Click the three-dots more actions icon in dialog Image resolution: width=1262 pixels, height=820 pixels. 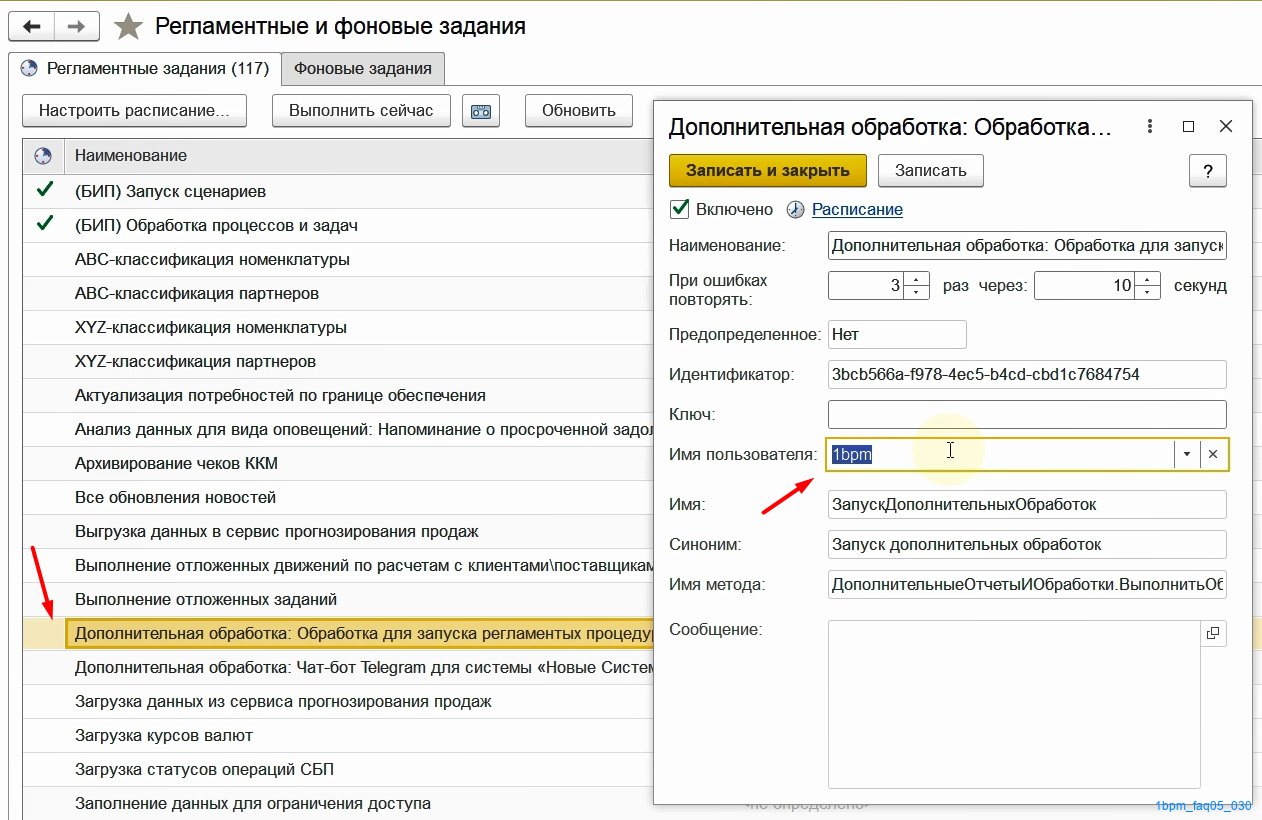tap(1150, 127)
